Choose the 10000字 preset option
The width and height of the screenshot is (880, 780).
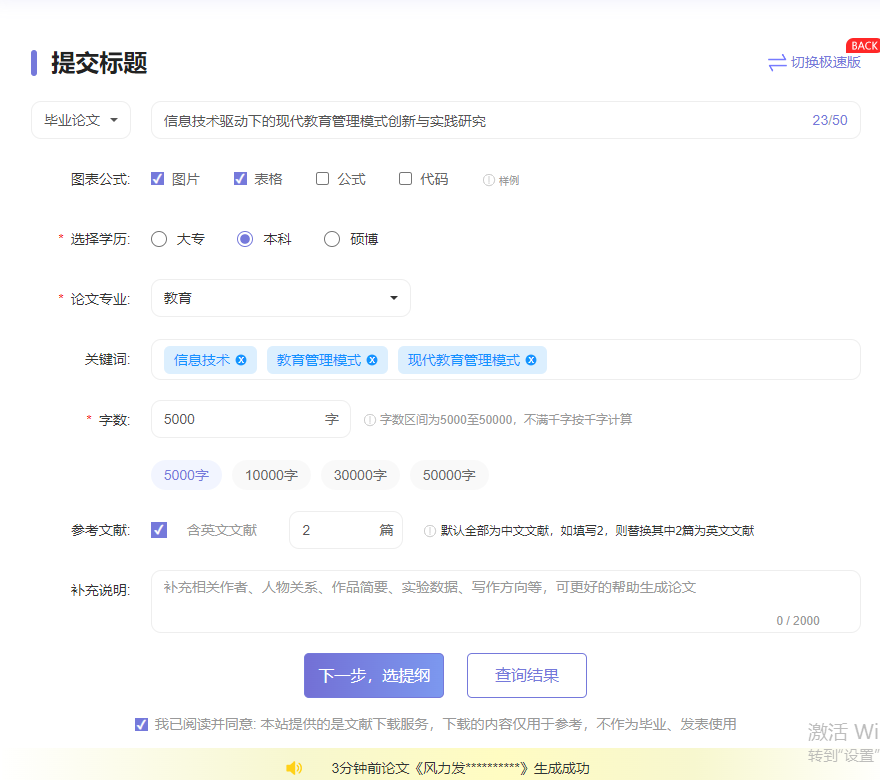(x=271, y=475)
